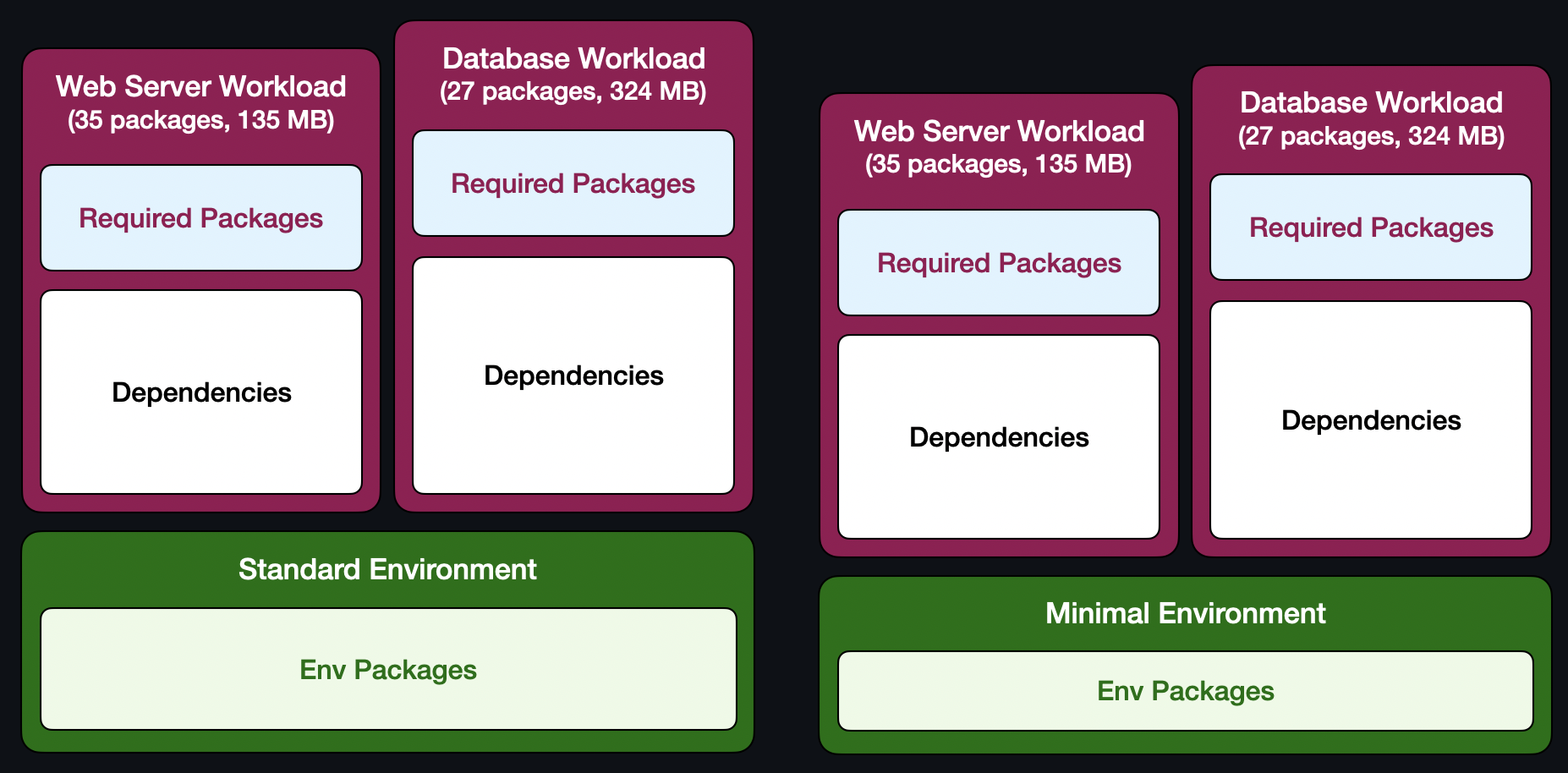Image resolution: width=1568 pixels, height=773 pixels.
Task: Select Dependencies box in Minimal Web Server Workload
Action: (999, 437)
